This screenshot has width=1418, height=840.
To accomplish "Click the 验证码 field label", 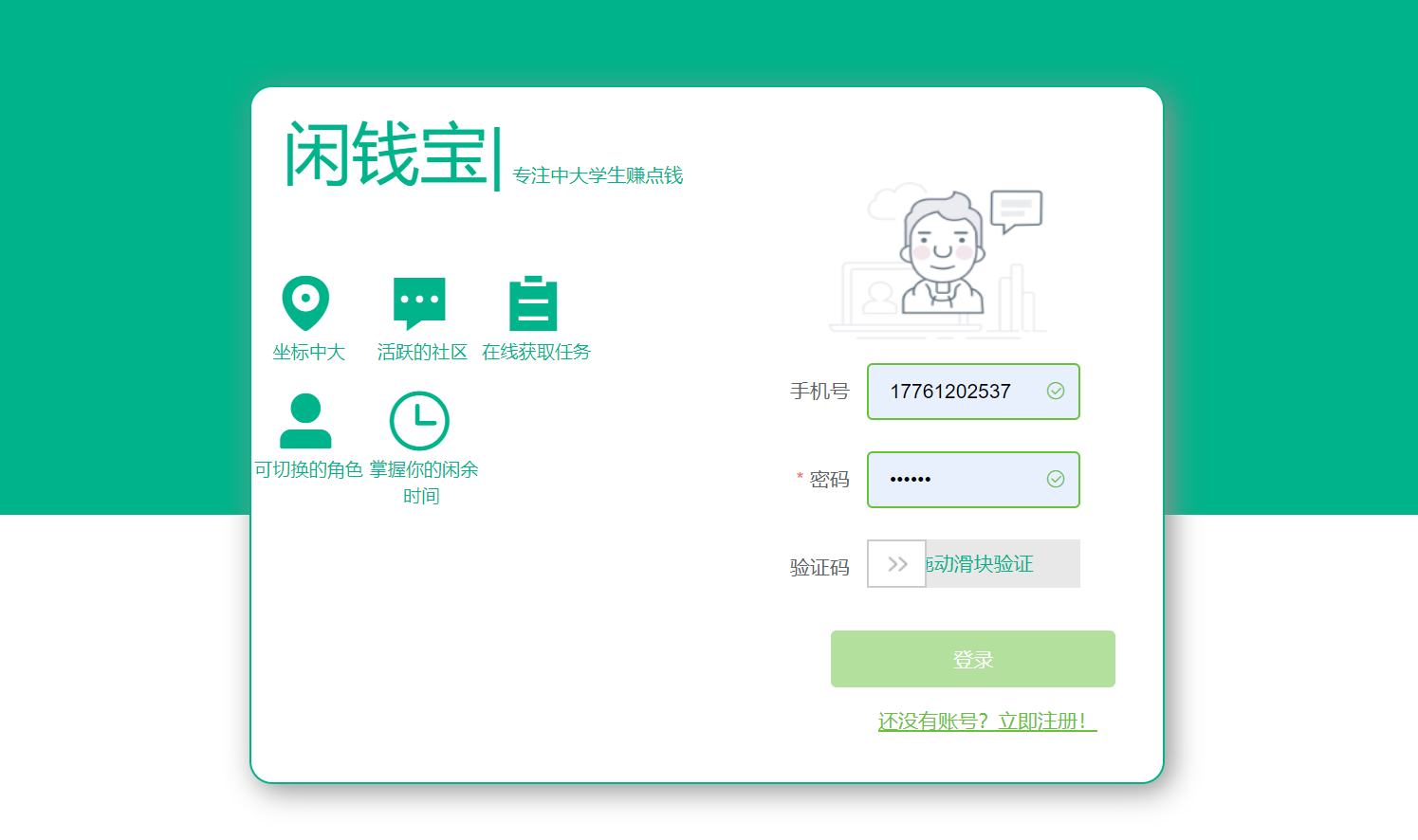I will (819, 568).
